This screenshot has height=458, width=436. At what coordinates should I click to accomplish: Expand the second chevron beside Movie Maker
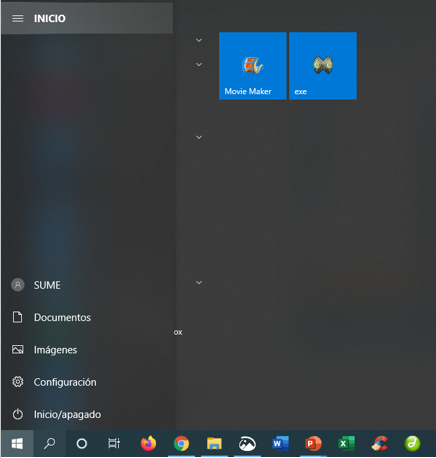click(199, 64)
